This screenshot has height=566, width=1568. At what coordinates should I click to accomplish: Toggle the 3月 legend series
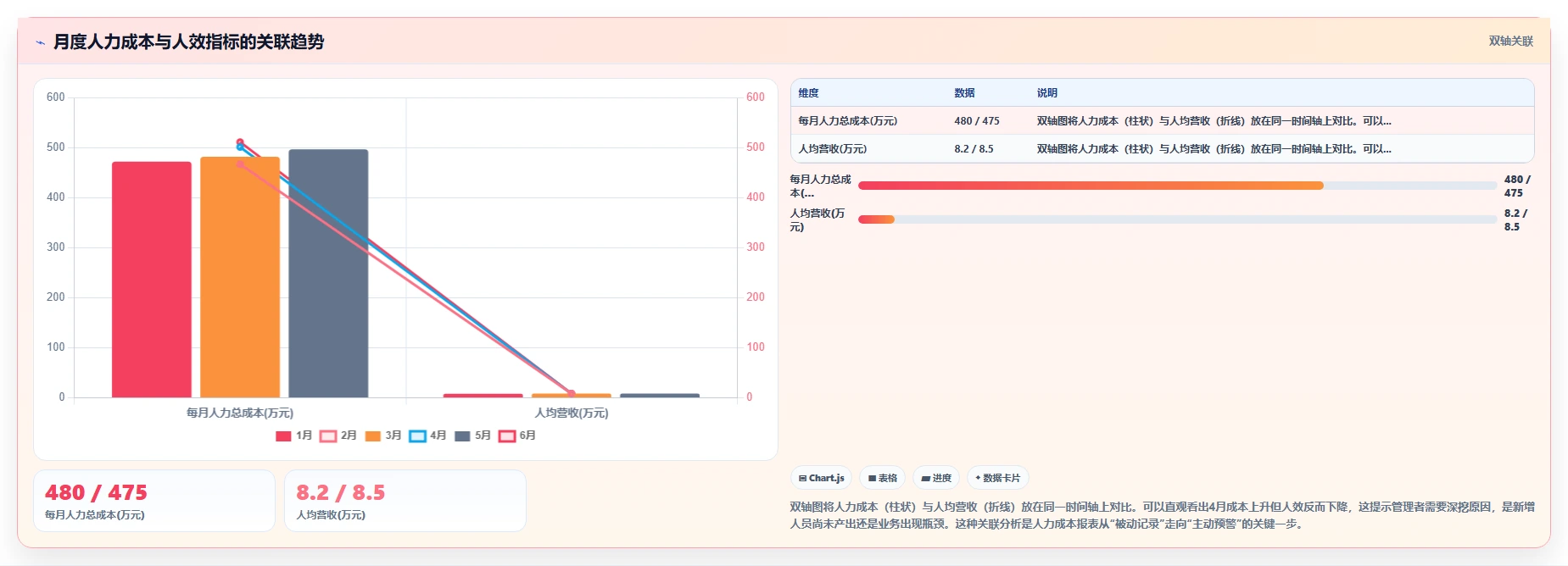point(383,436)
